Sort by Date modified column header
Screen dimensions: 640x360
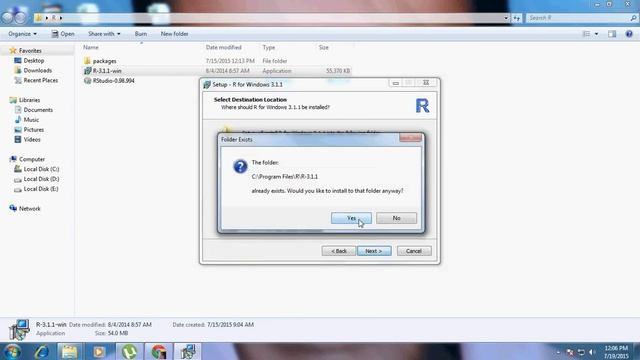tap(224, 47)
